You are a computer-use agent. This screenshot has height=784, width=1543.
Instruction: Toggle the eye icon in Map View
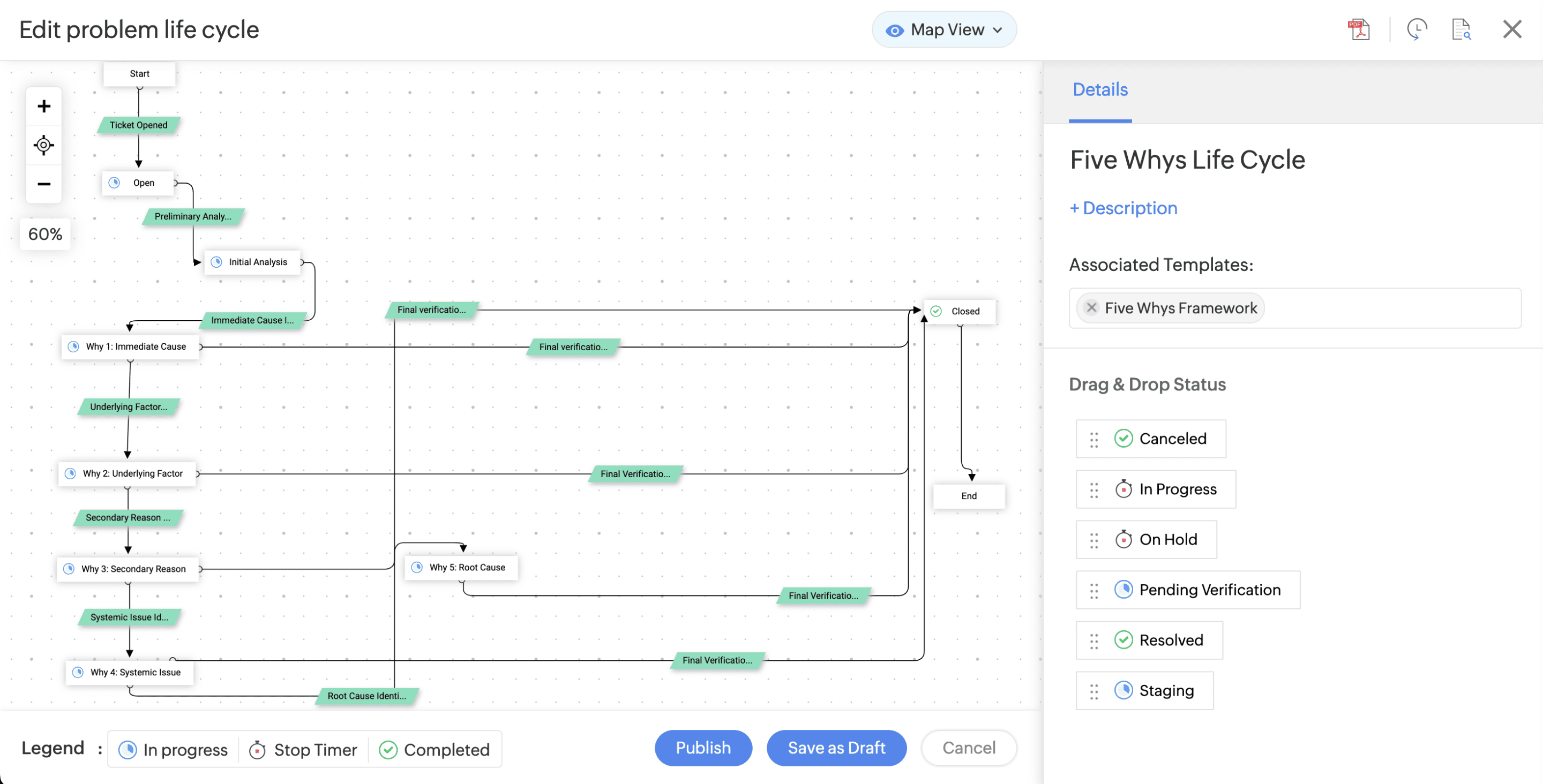pos(894,29)
